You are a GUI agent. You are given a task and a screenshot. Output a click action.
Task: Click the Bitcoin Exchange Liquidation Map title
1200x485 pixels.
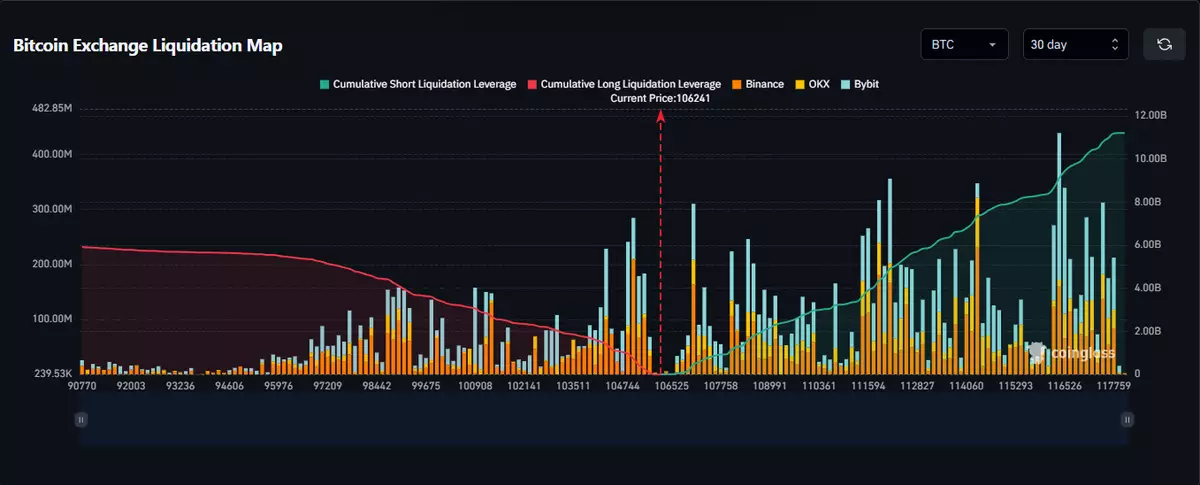[x=147, y=46]
